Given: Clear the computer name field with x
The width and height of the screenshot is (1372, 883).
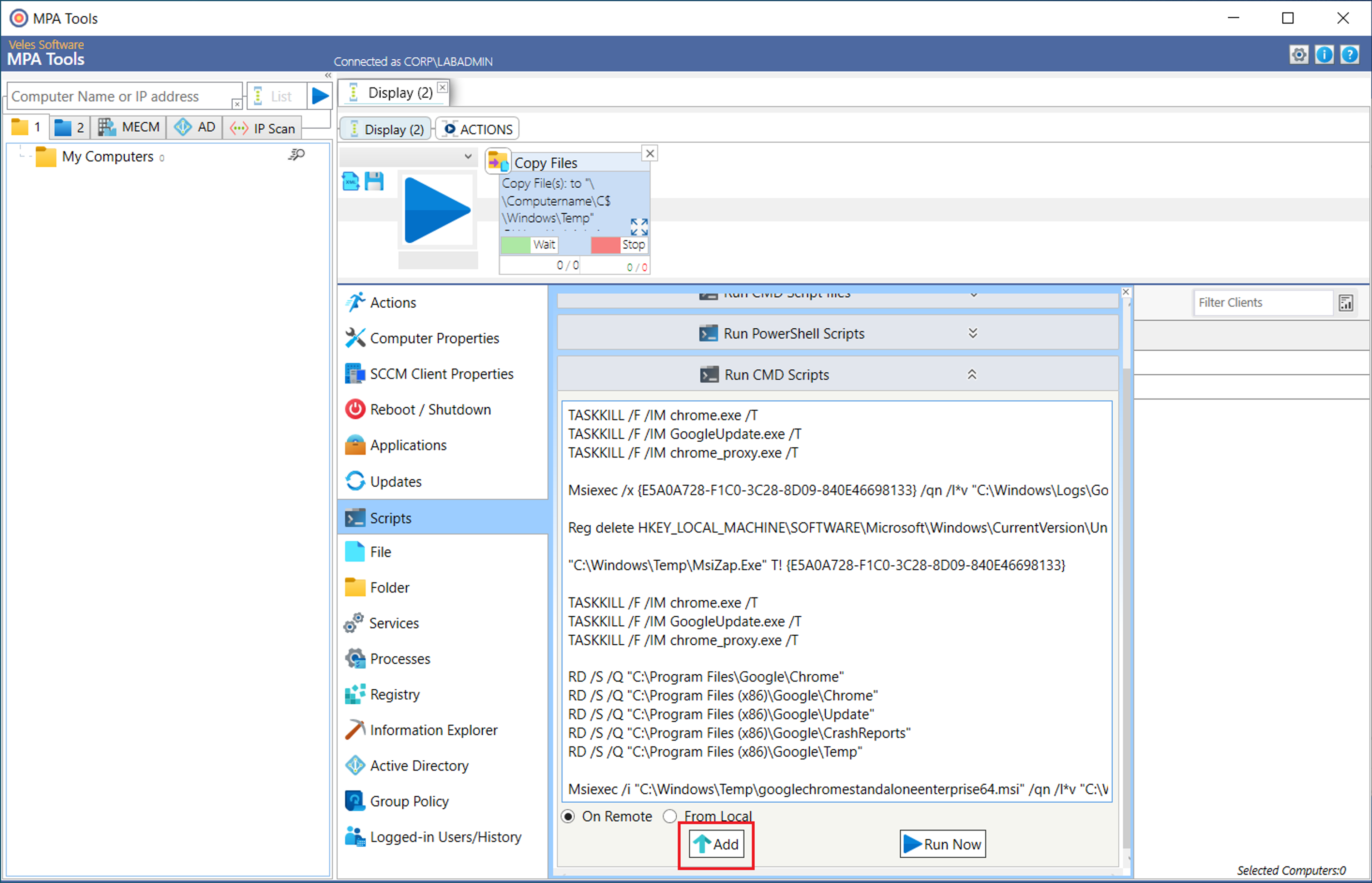Looking at the screenshot, I should 236,104.
